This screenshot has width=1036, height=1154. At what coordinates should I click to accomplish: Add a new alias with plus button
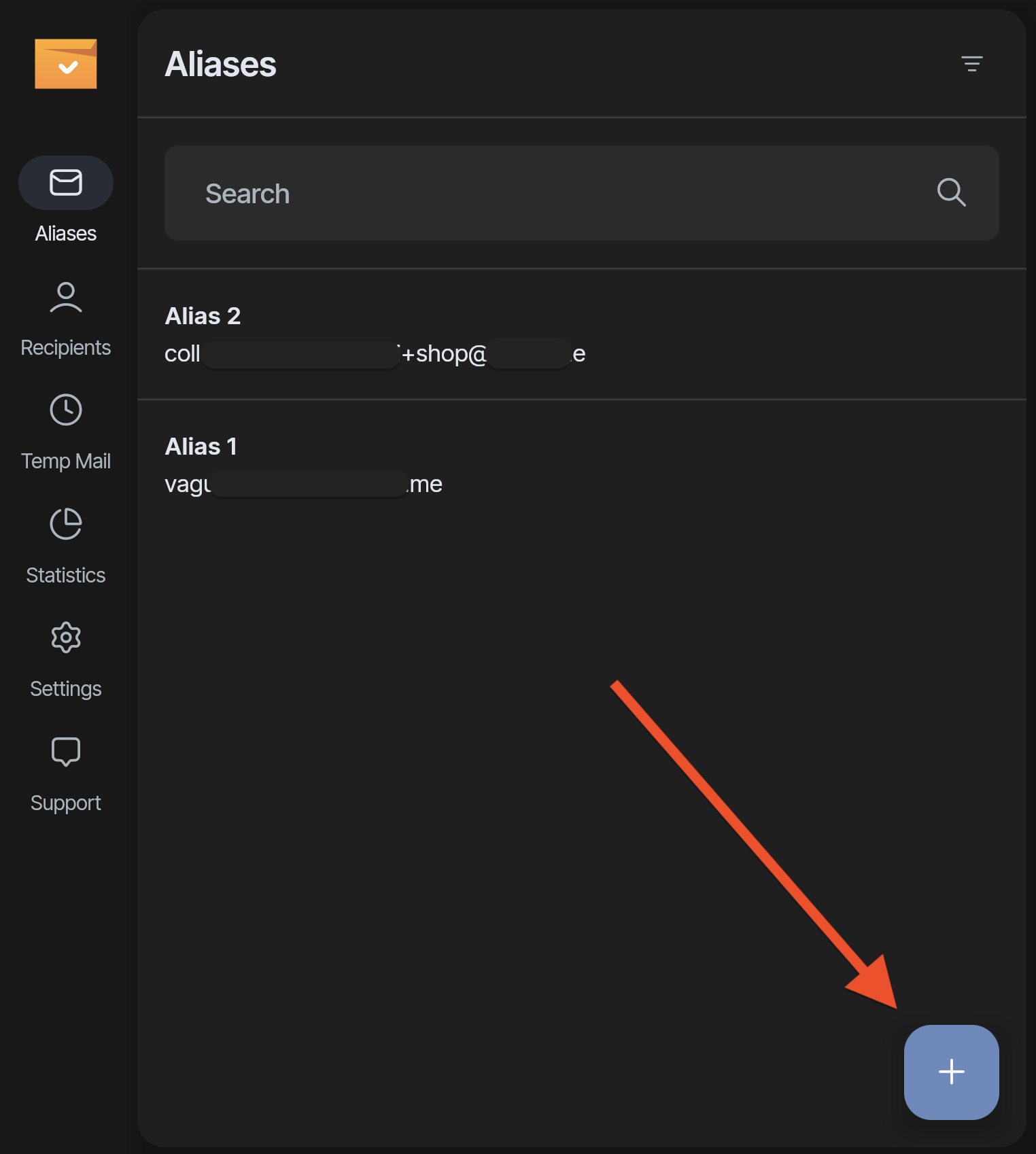951,1072
